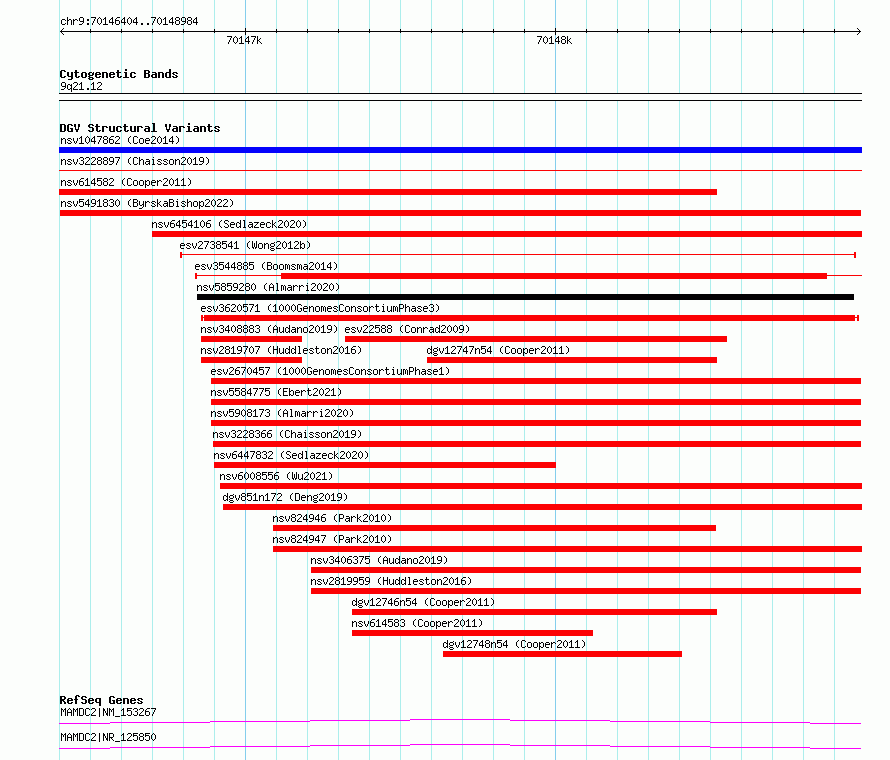Click dgv12746n54 (Cooper2011) variant label
The image size is (890, 760).
(x=423, y=602)
